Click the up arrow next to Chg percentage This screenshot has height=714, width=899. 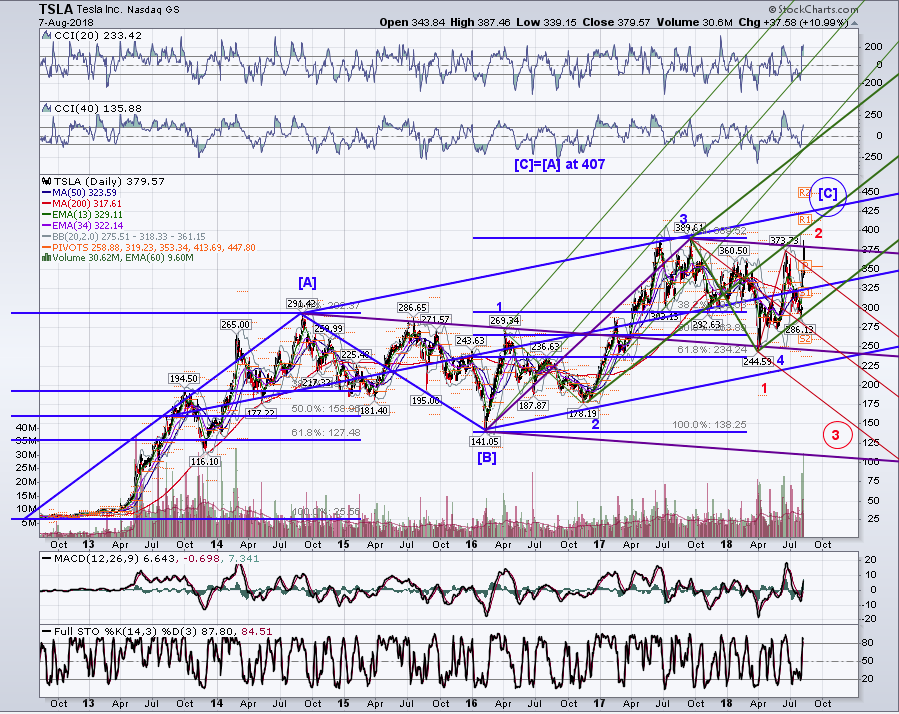pos(854,24)
